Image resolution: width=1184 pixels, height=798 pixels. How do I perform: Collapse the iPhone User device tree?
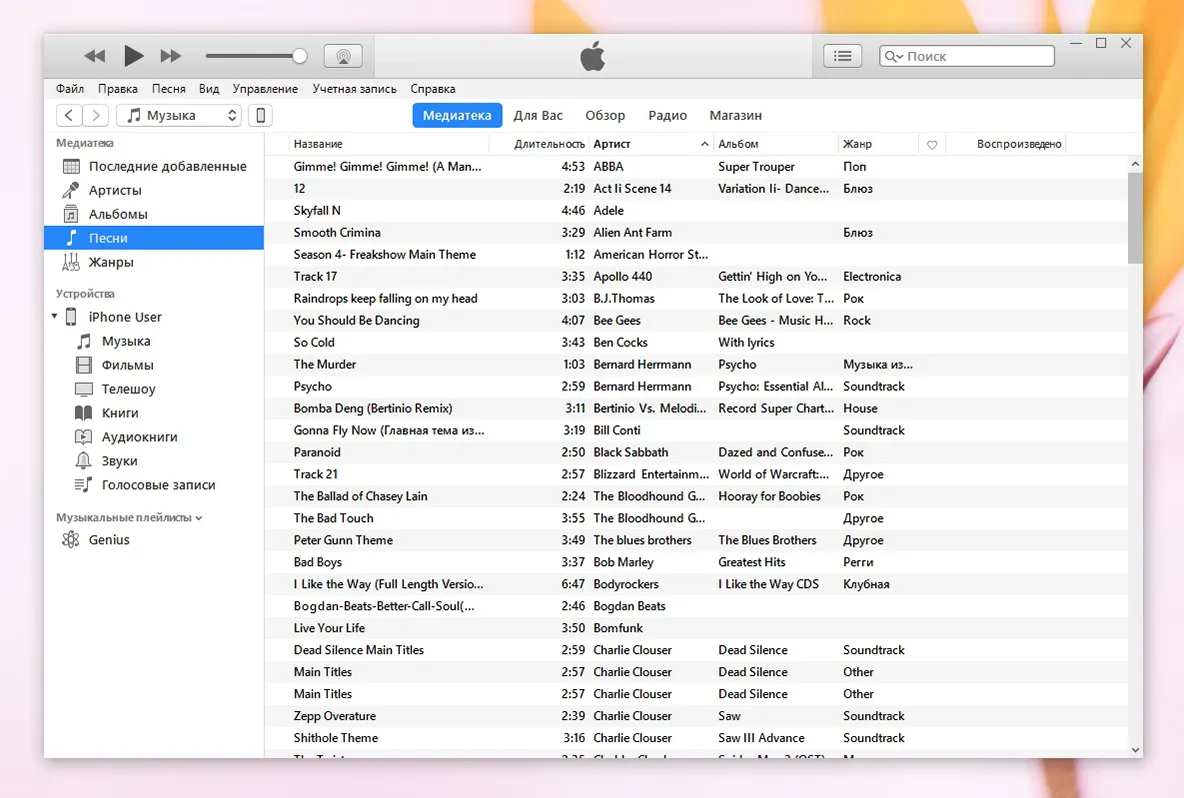[54, 316]
